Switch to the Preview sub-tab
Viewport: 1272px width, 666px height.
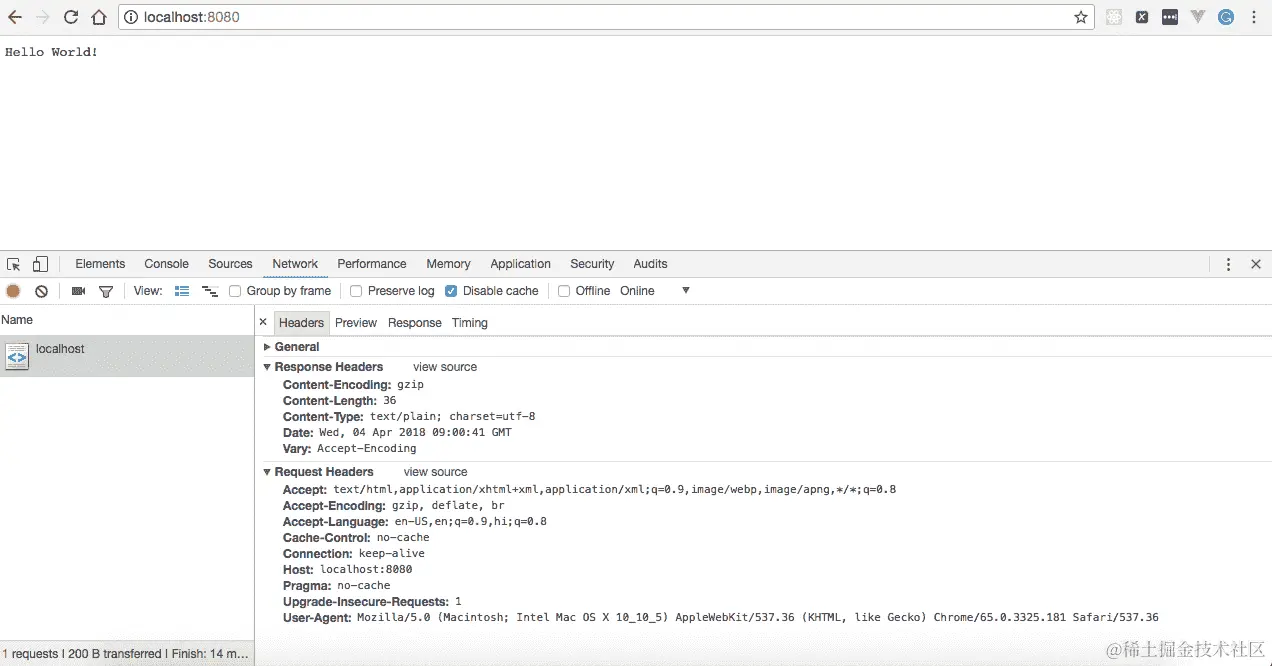pos(356,323)
